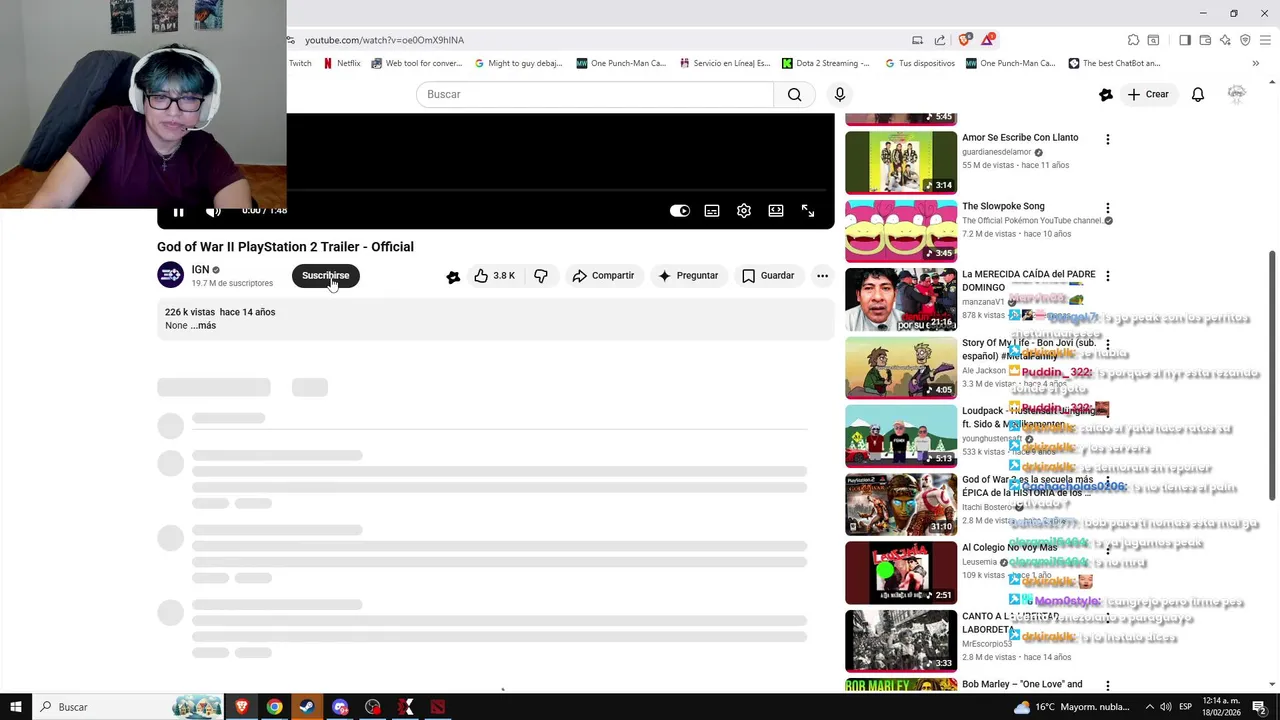Screen dimensions: 1280x720
Task: Start voice search with microphone icon
Action: 840,94
